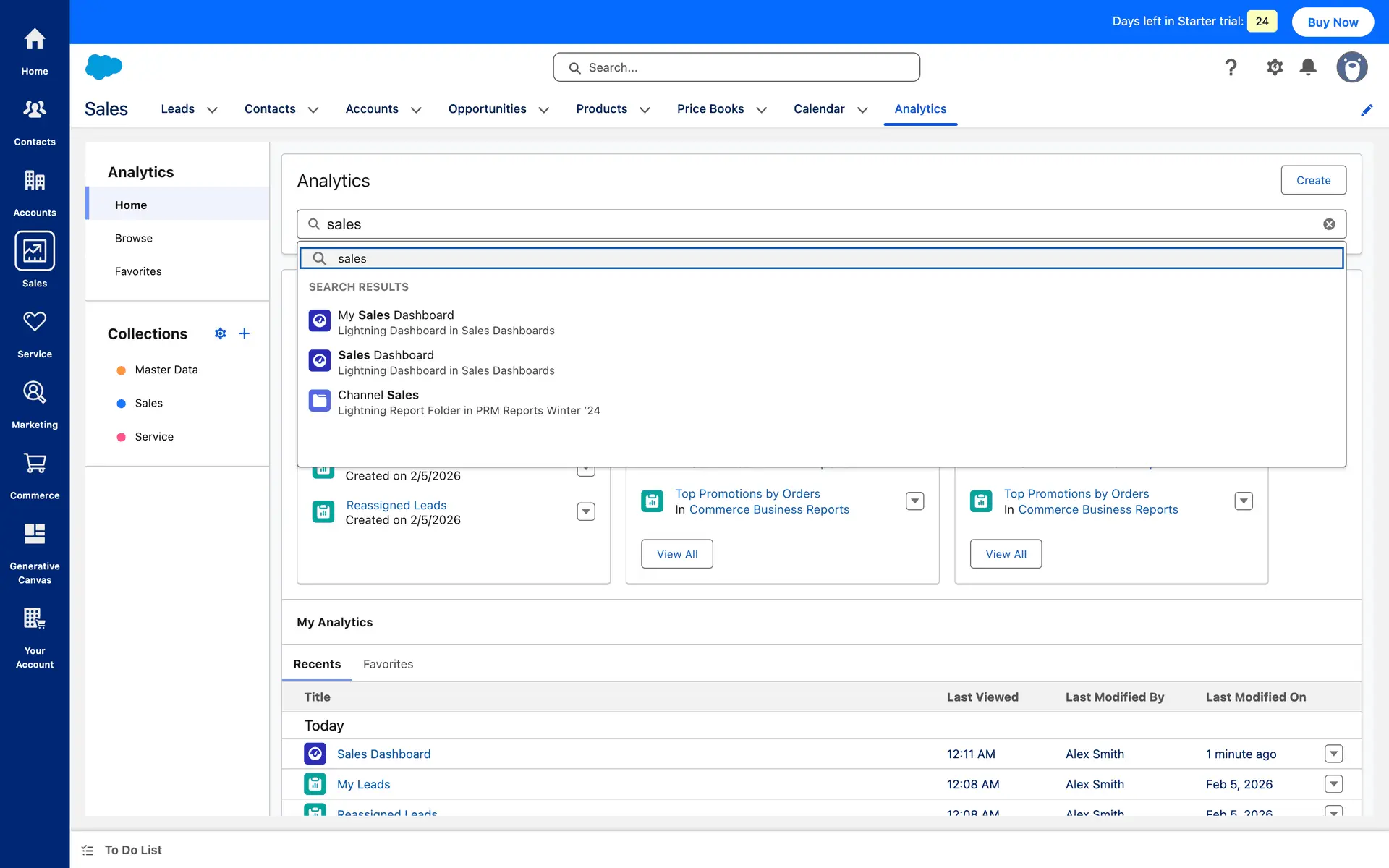This screenshot has width=1389, height=868.
Task: Expand the Opportunities tab dropdown chevron
Action: tap(544, 110)
